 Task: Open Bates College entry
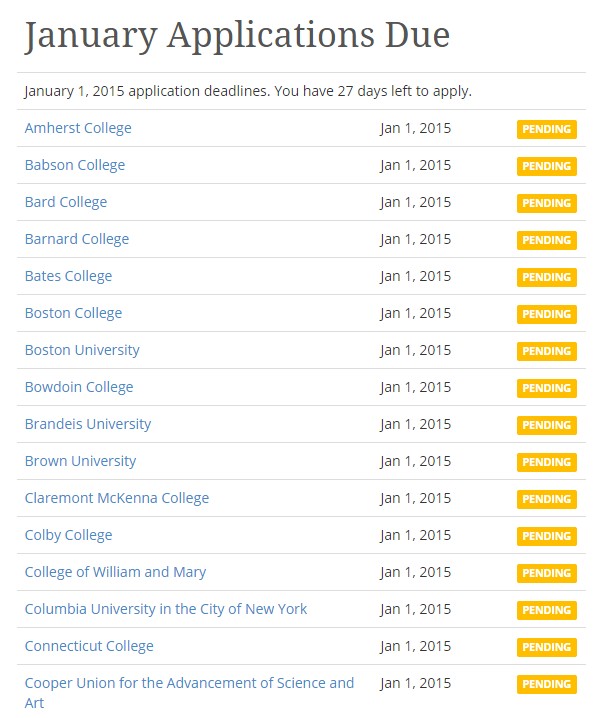click(x=68, y=277)
